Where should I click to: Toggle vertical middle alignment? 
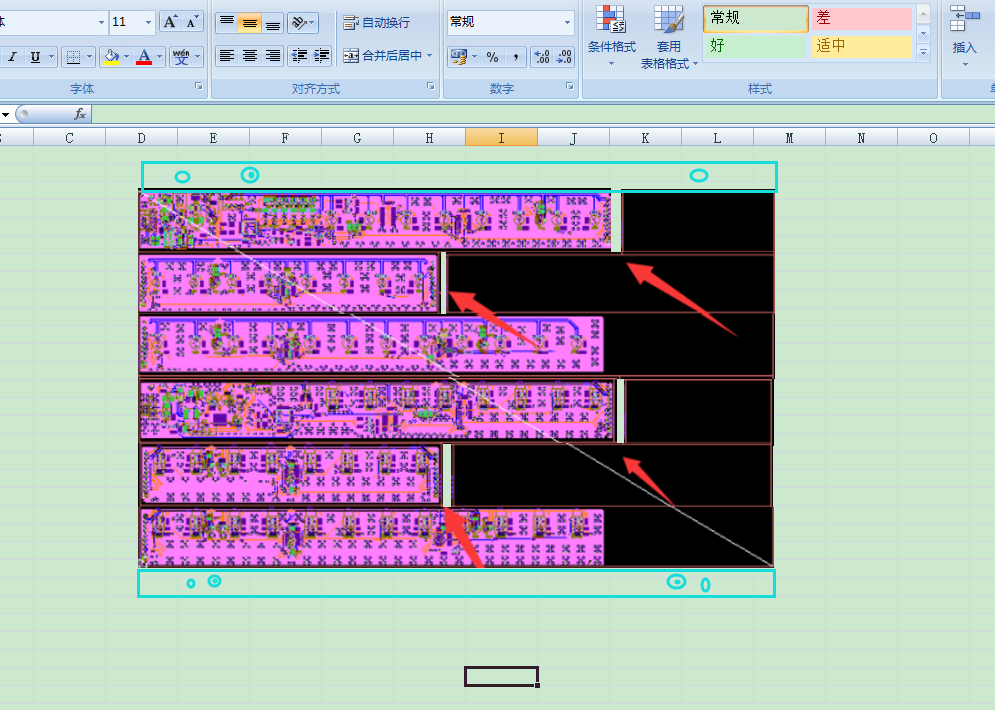(x=250, y=22)
